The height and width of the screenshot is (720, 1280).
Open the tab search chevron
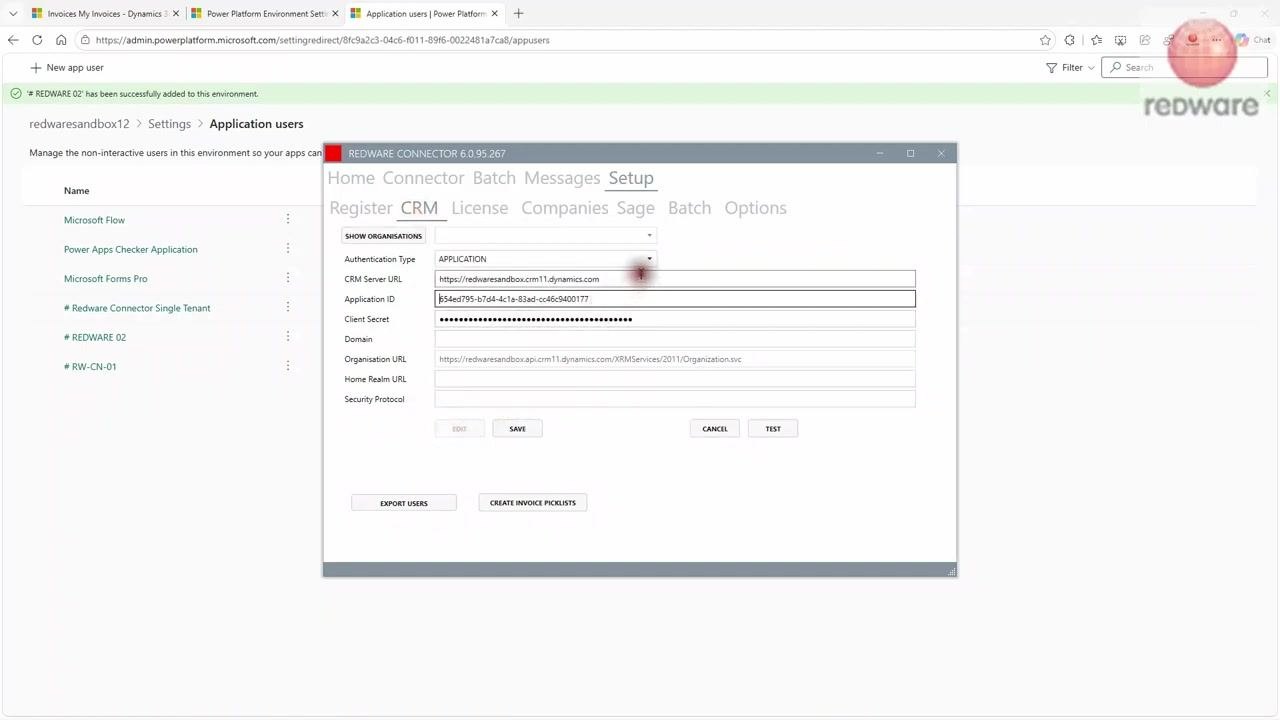pyautogui.click(x=13, y=14)
